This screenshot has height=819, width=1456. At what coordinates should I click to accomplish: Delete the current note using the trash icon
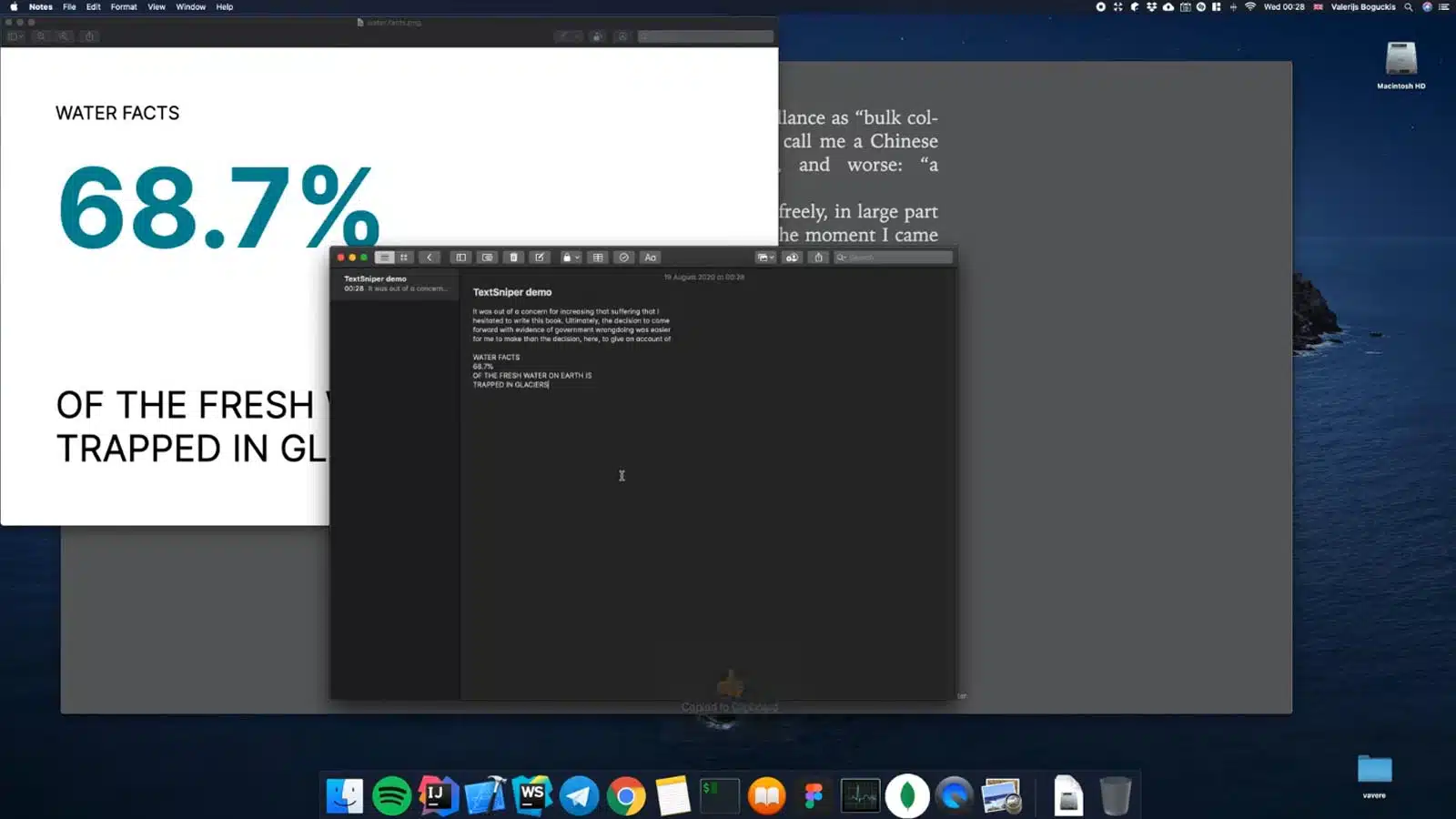pyautogui.click(x=513, y=258)
